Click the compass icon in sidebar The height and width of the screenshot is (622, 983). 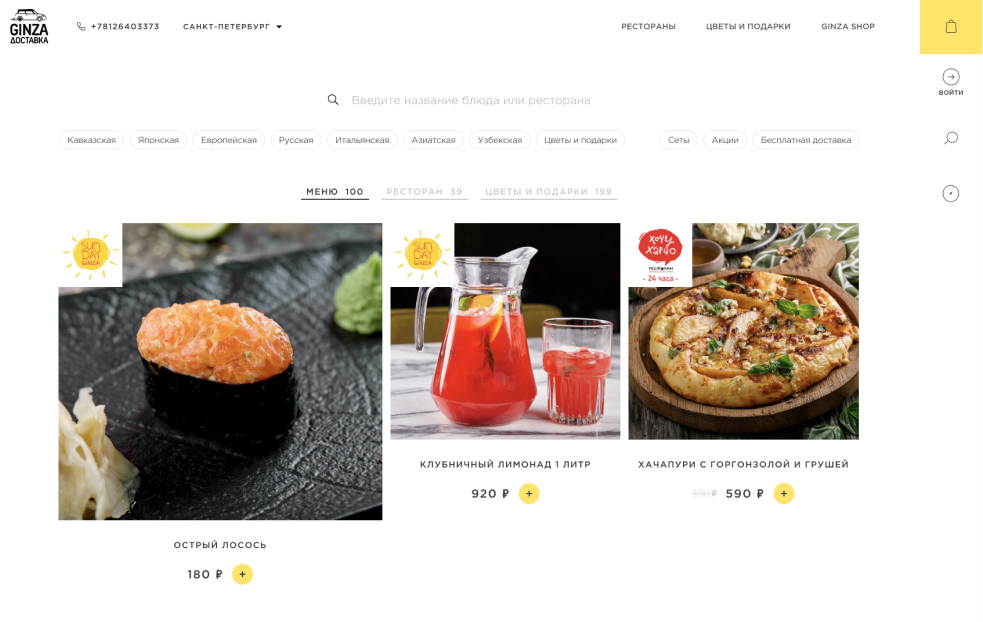click(x=950, y=193)
